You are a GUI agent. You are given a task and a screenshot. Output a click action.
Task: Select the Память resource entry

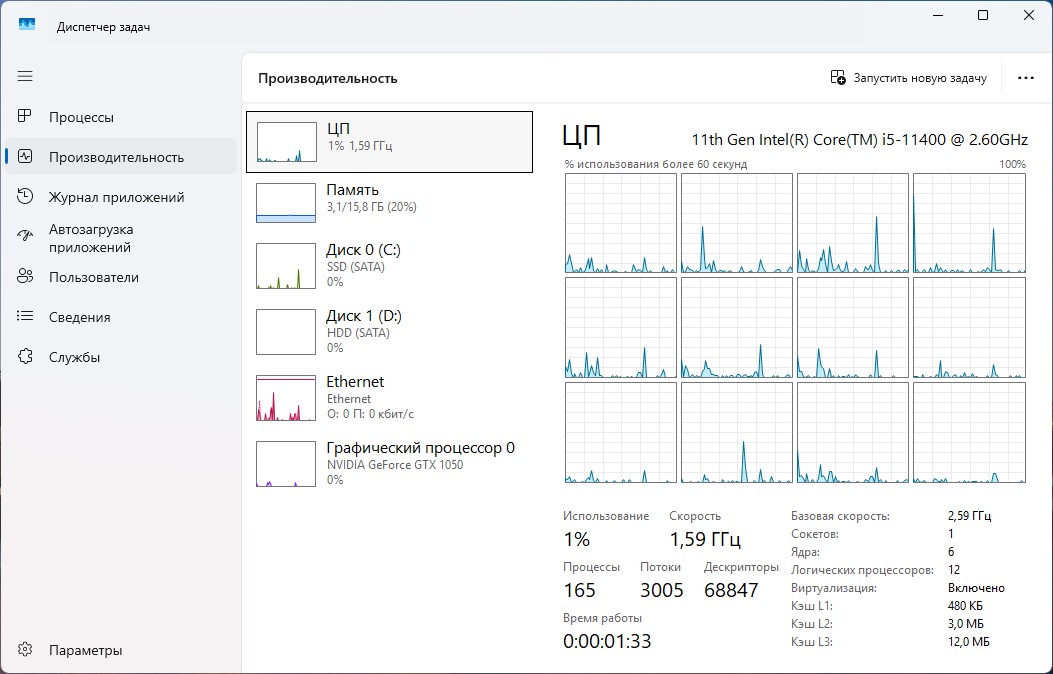(390, 203)
